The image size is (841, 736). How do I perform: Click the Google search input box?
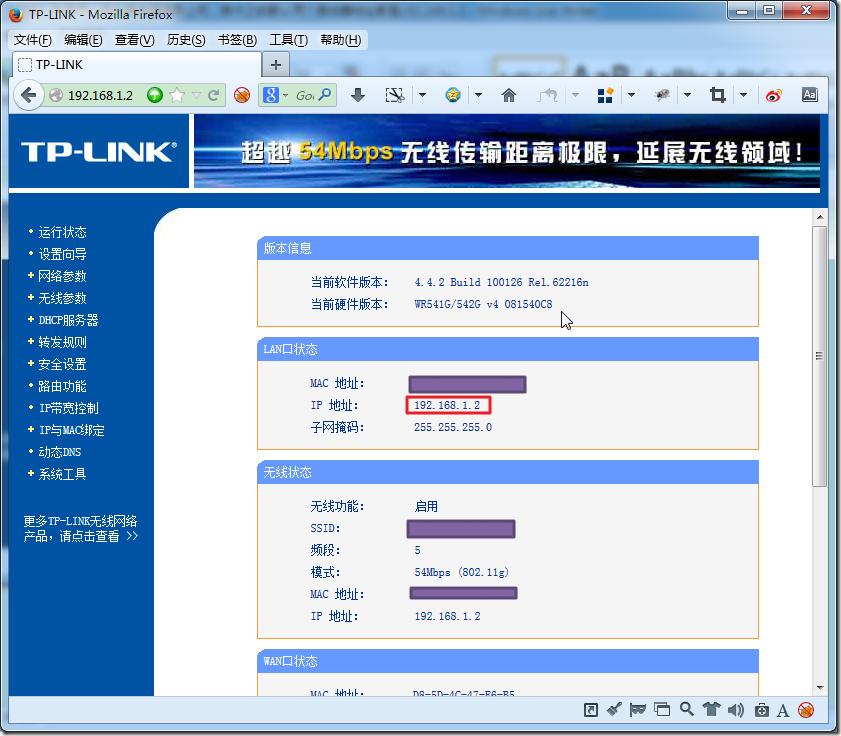(x=305, y=95)
